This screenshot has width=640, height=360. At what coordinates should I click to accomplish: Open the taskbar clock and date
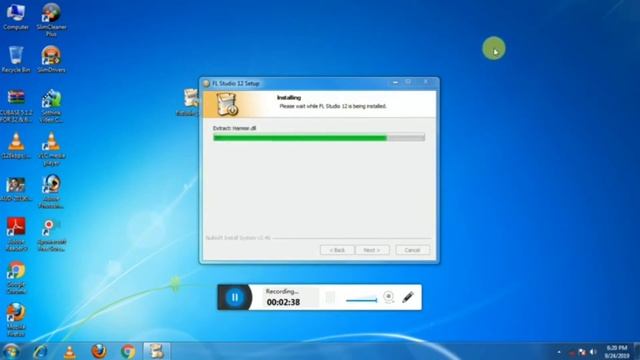click(617, 352)
